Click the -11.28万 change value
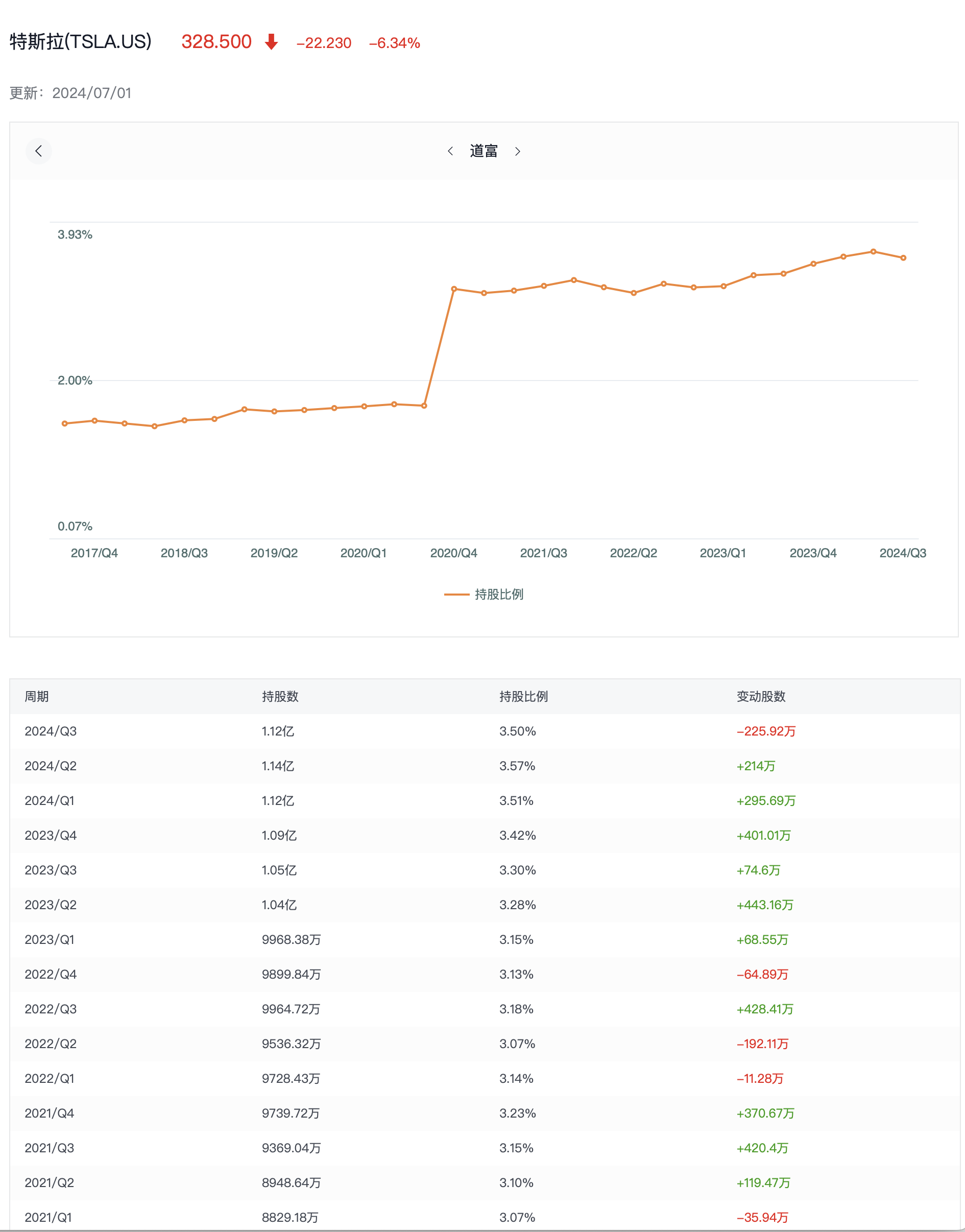Viewport: 965px width, 1232px height. (760, 1079)
